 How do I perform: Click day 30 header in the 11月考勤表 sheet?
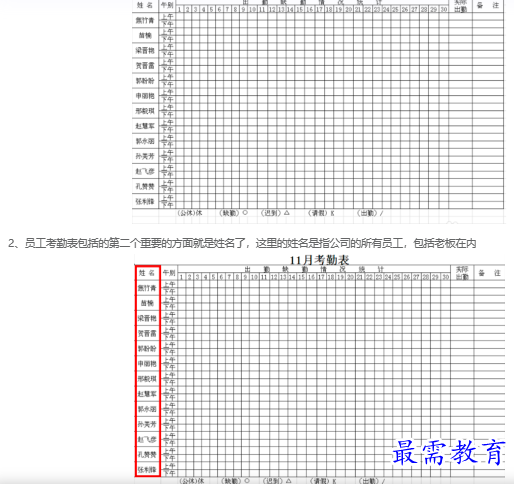[446, 277]
